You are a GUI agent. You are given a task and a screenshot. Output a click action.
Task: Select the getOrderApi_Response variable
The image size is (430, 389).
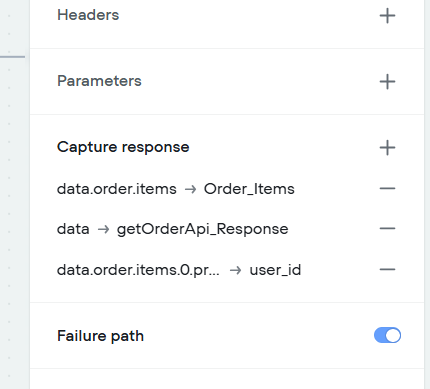tap(202, 229)
